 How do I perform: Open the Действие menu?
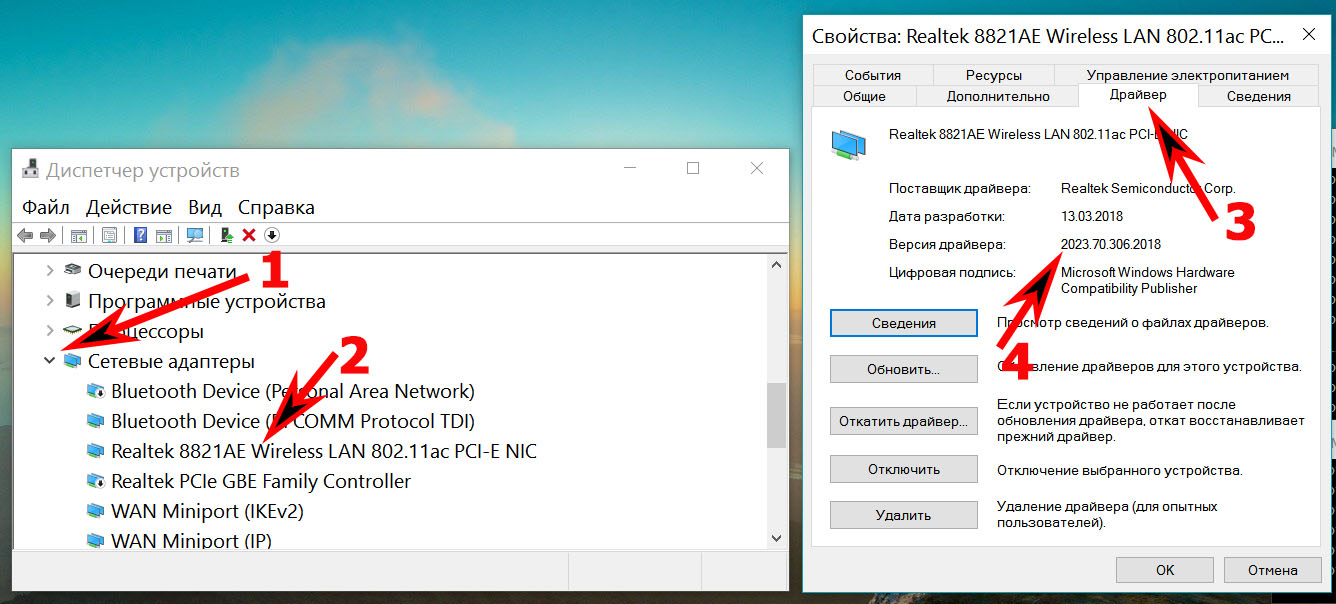click(129, 207)
